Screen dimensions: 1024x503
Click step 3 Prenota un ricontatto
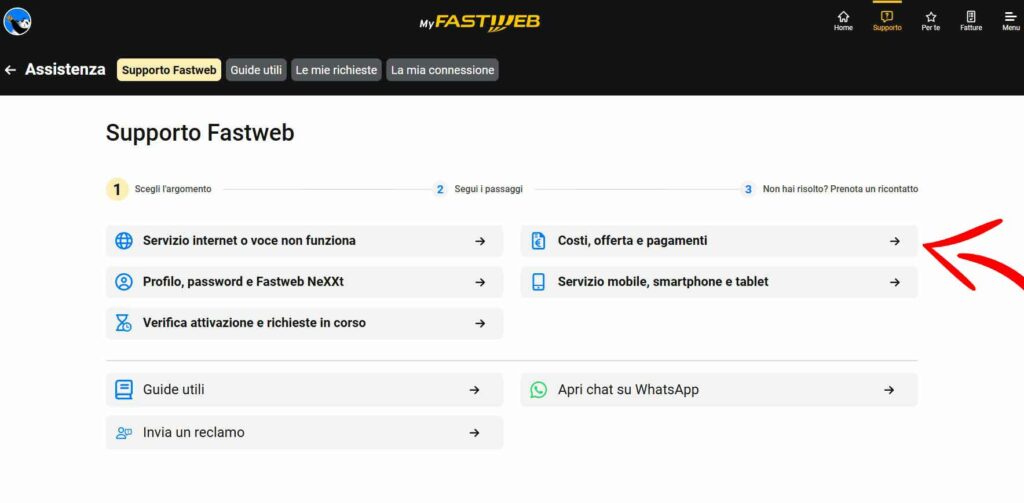click(829, 189)
